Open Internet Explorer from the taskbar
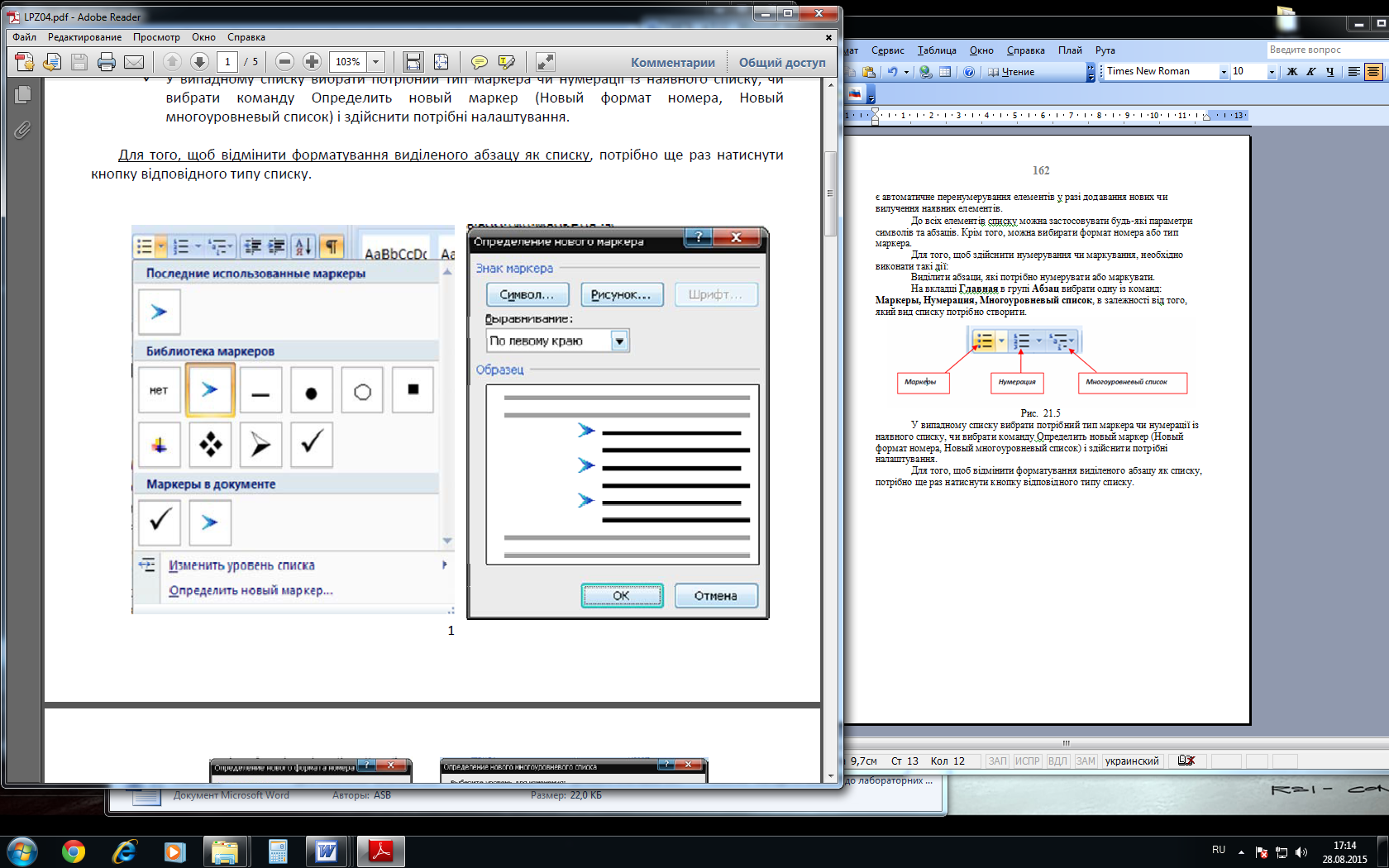1389x868 pixels. click(x=124, y=851)
